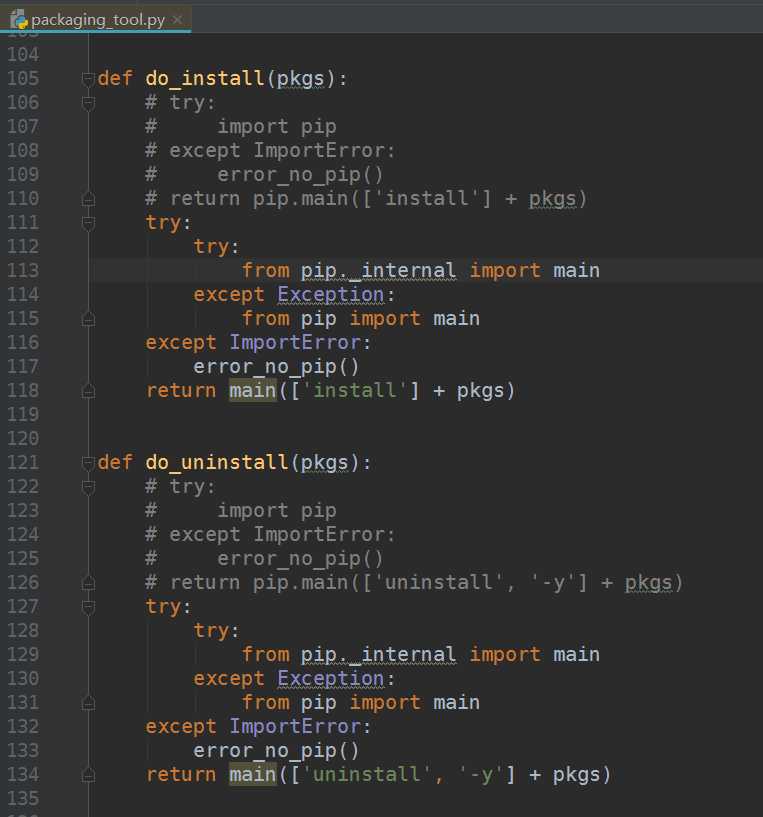
Task: Click the pkgs parameter in do_install definition
Action: 300,79
